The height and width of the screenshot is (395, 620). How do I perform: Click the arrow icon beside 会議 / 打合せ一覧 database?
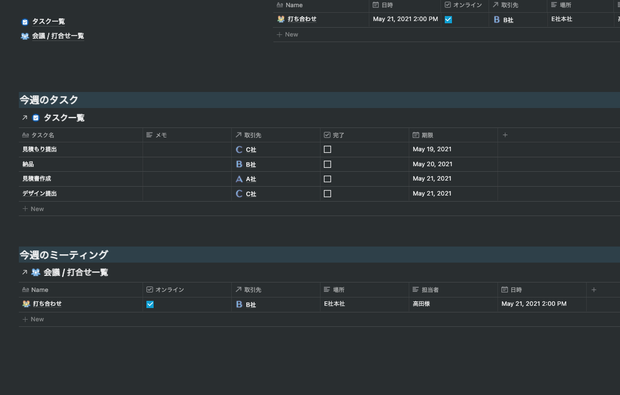25,272
